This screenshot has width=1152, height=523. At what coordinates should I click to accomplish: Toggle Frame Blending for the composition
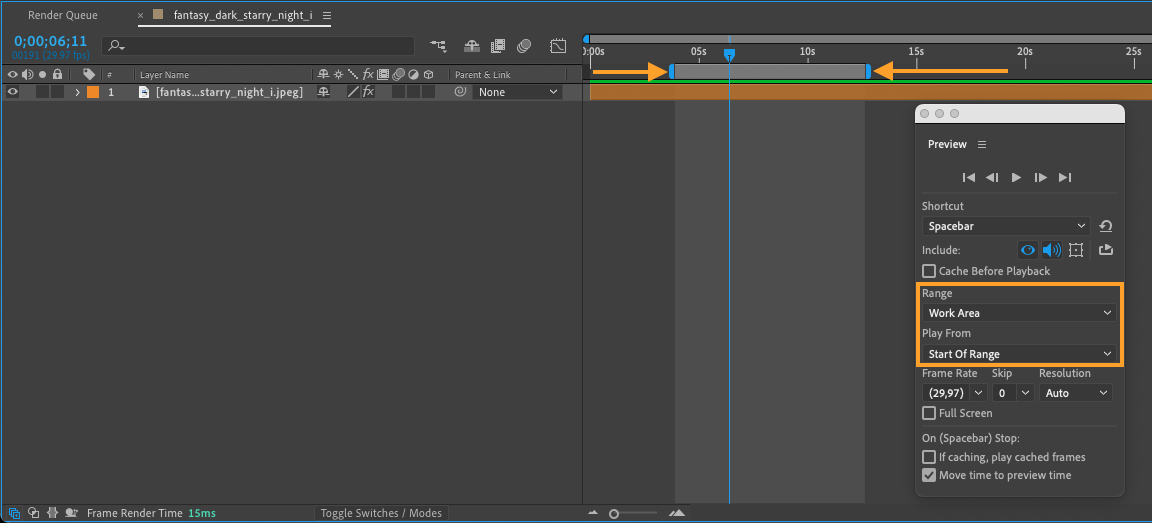click(498, 46)
